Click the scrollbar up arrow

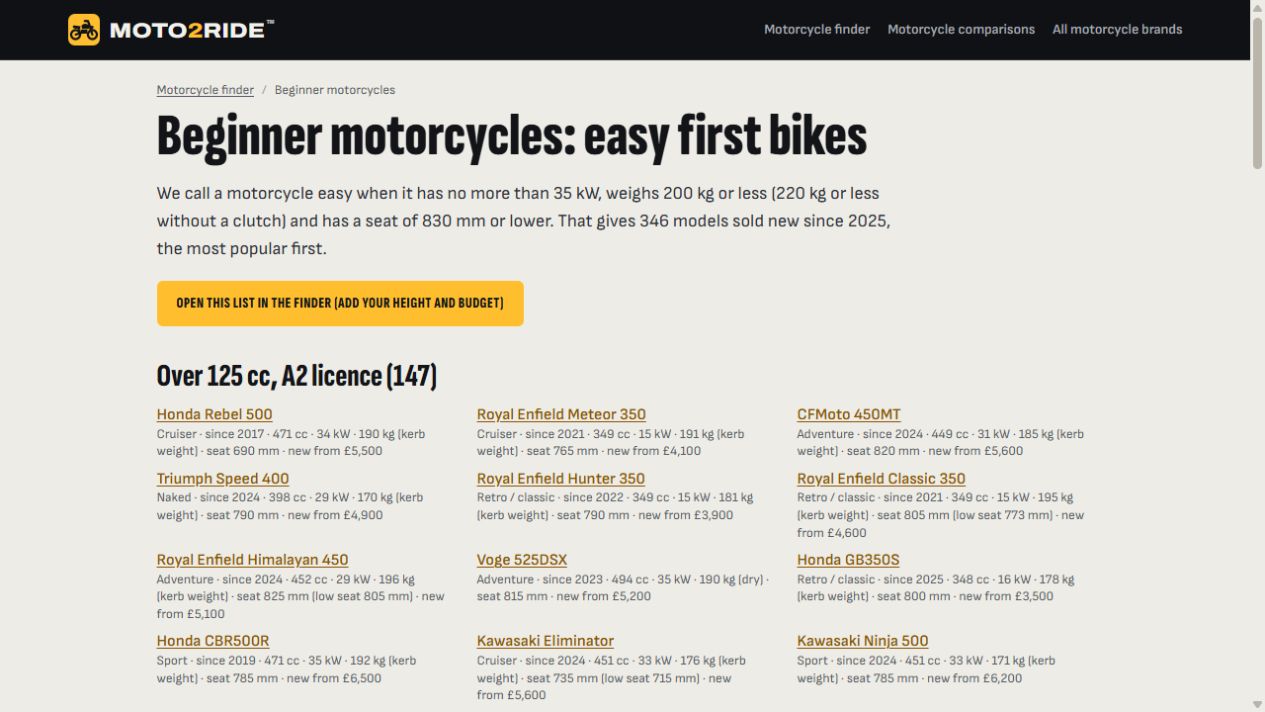click(1257, 7)
